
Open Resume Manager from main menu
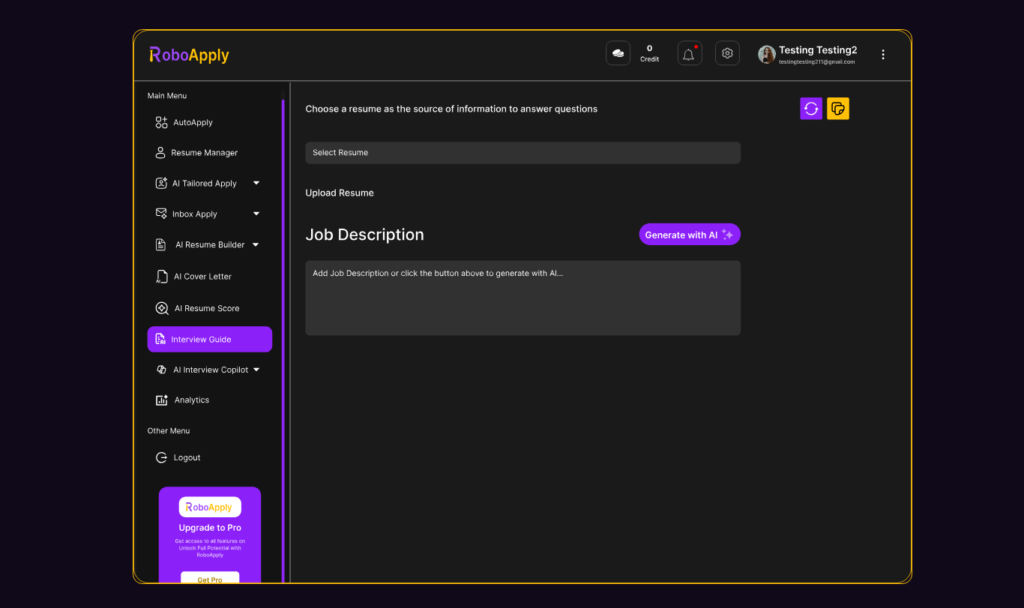(x=203, y=153)
